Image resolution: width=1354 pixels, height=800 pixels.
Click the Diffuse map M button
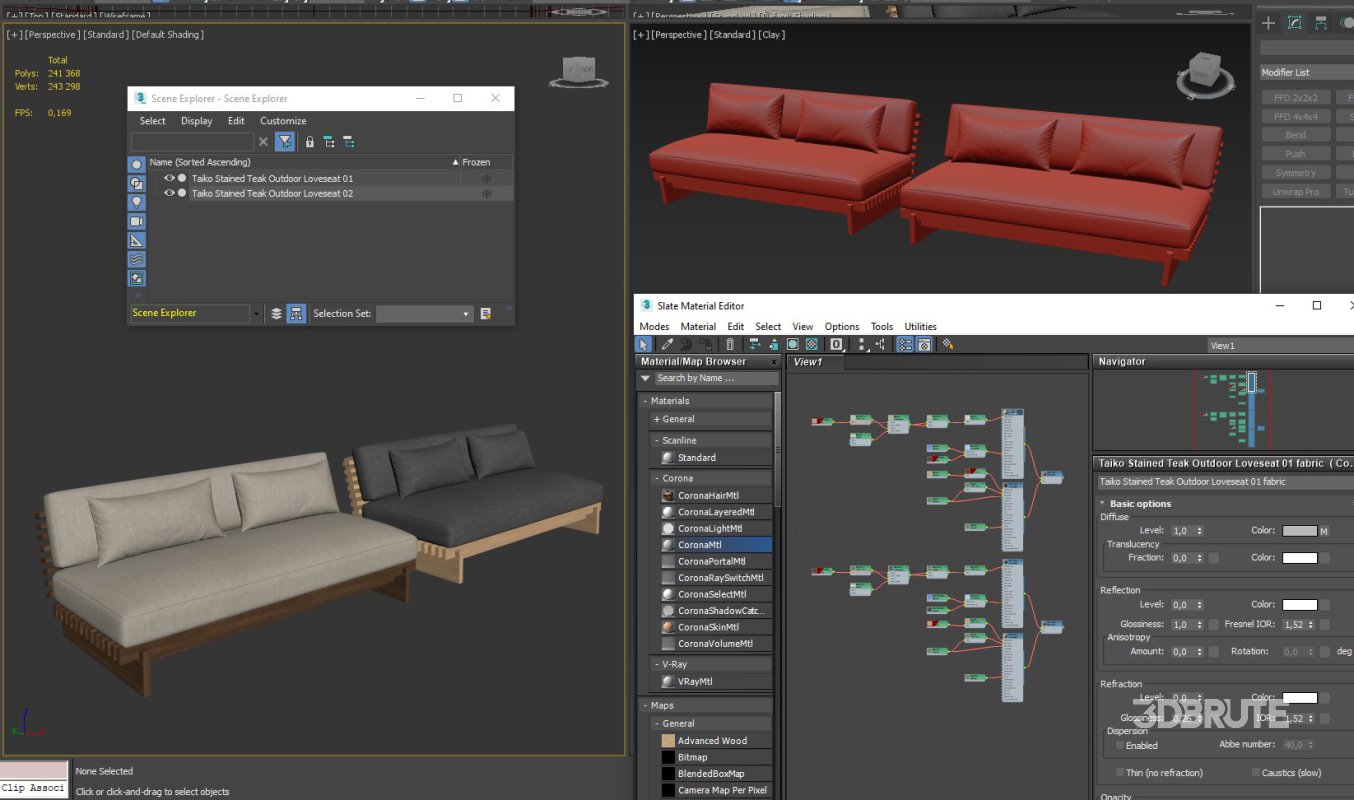pos(1324,531)
